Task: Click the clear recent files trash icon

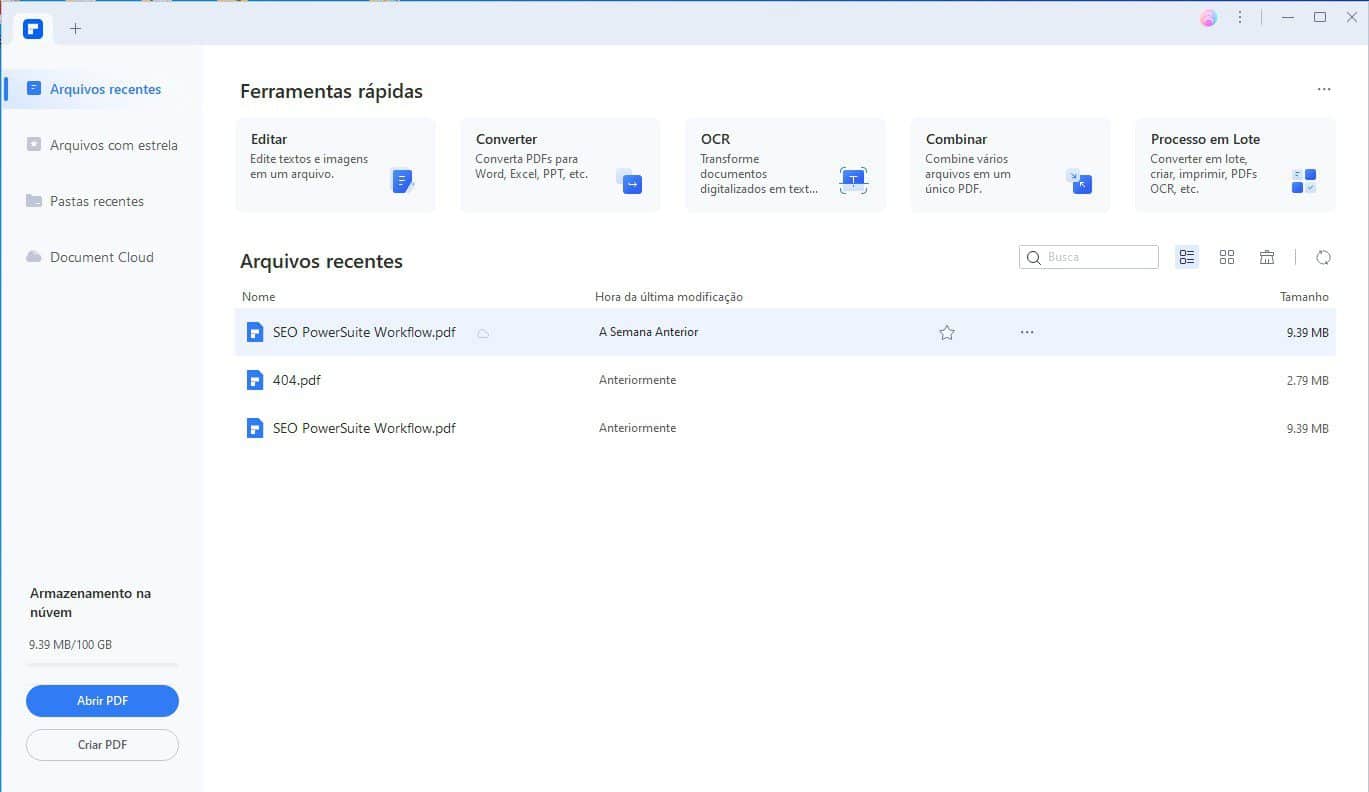Action: click(1267, 257)
